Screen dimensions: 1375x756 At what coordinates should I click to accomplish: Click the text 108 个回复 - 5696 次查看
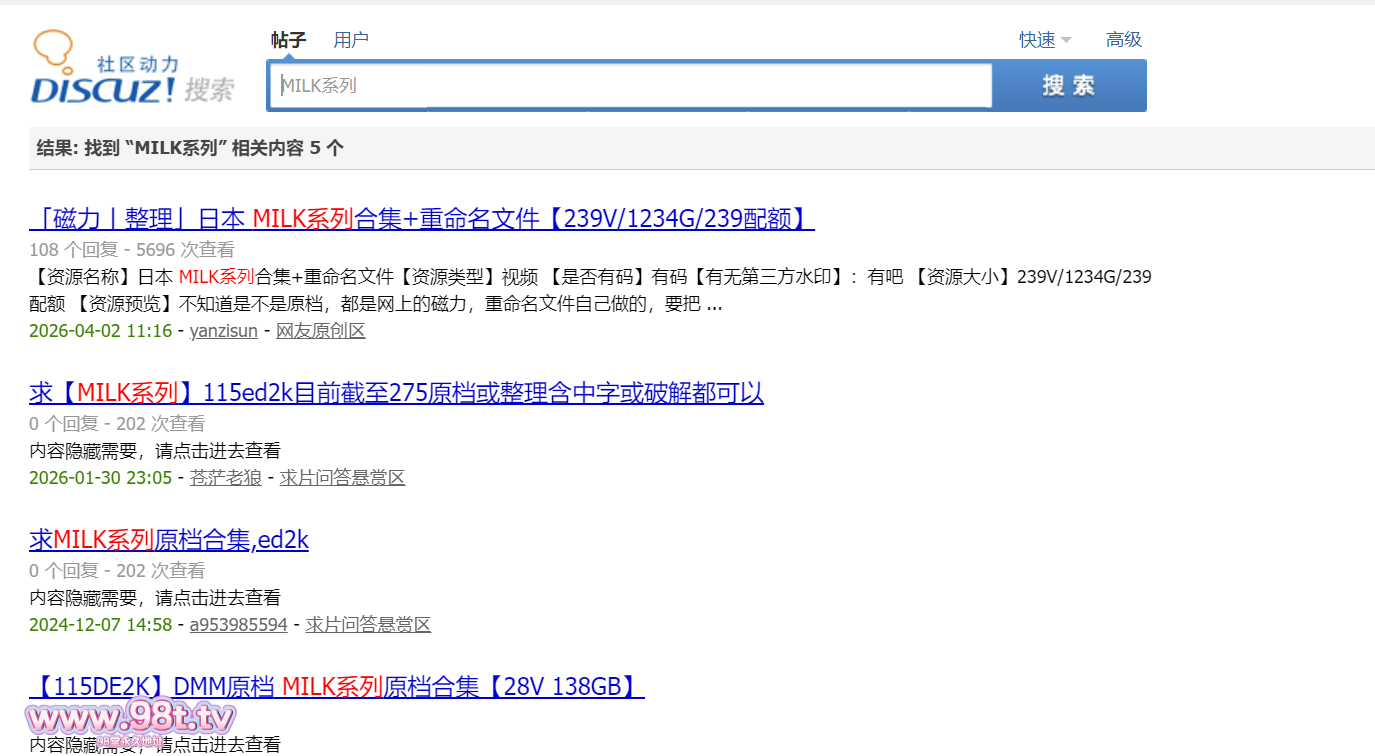click(x=132, y=250)
